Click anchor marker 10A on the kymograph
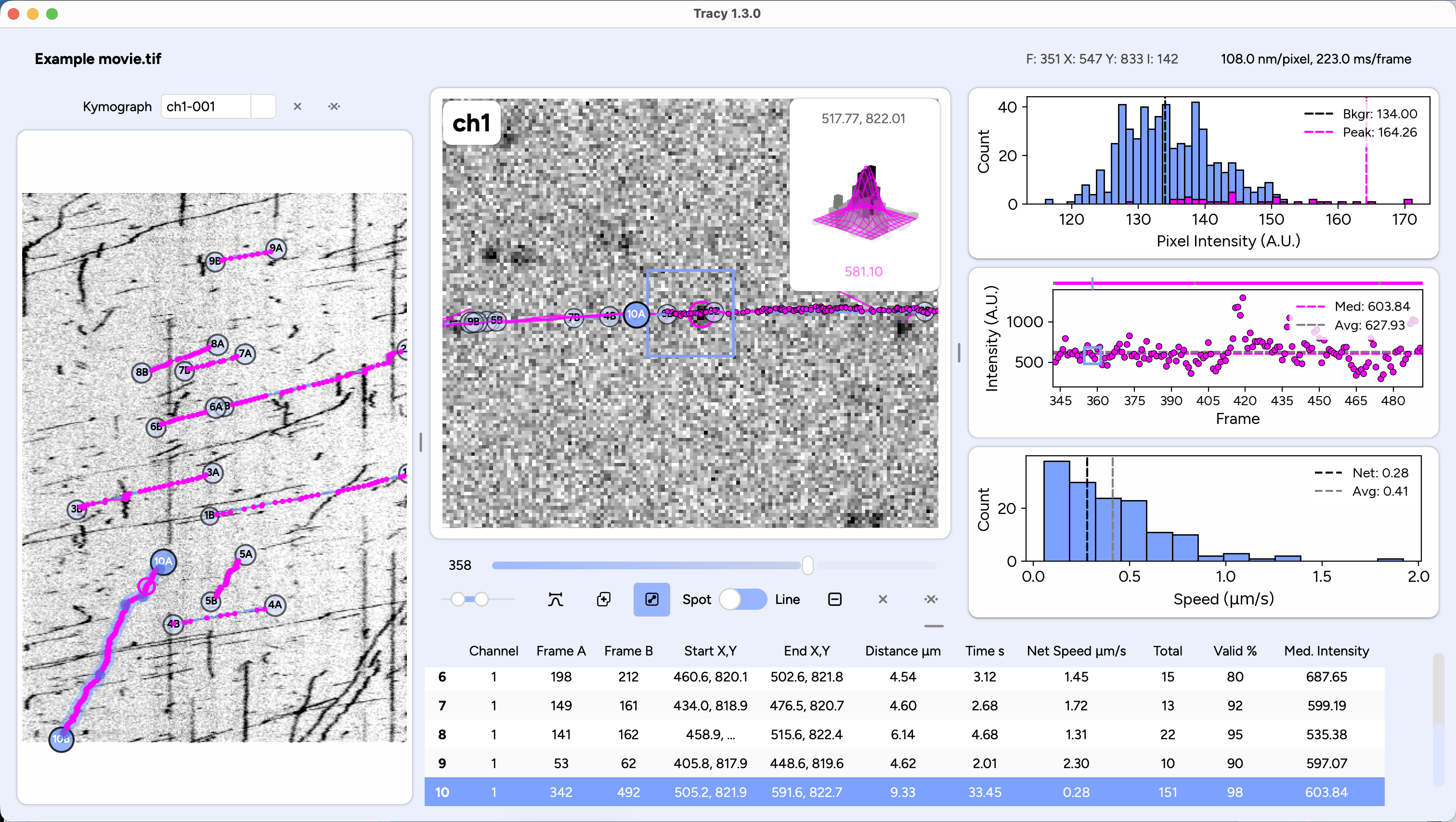1456x822 pixels. (163, 562)
